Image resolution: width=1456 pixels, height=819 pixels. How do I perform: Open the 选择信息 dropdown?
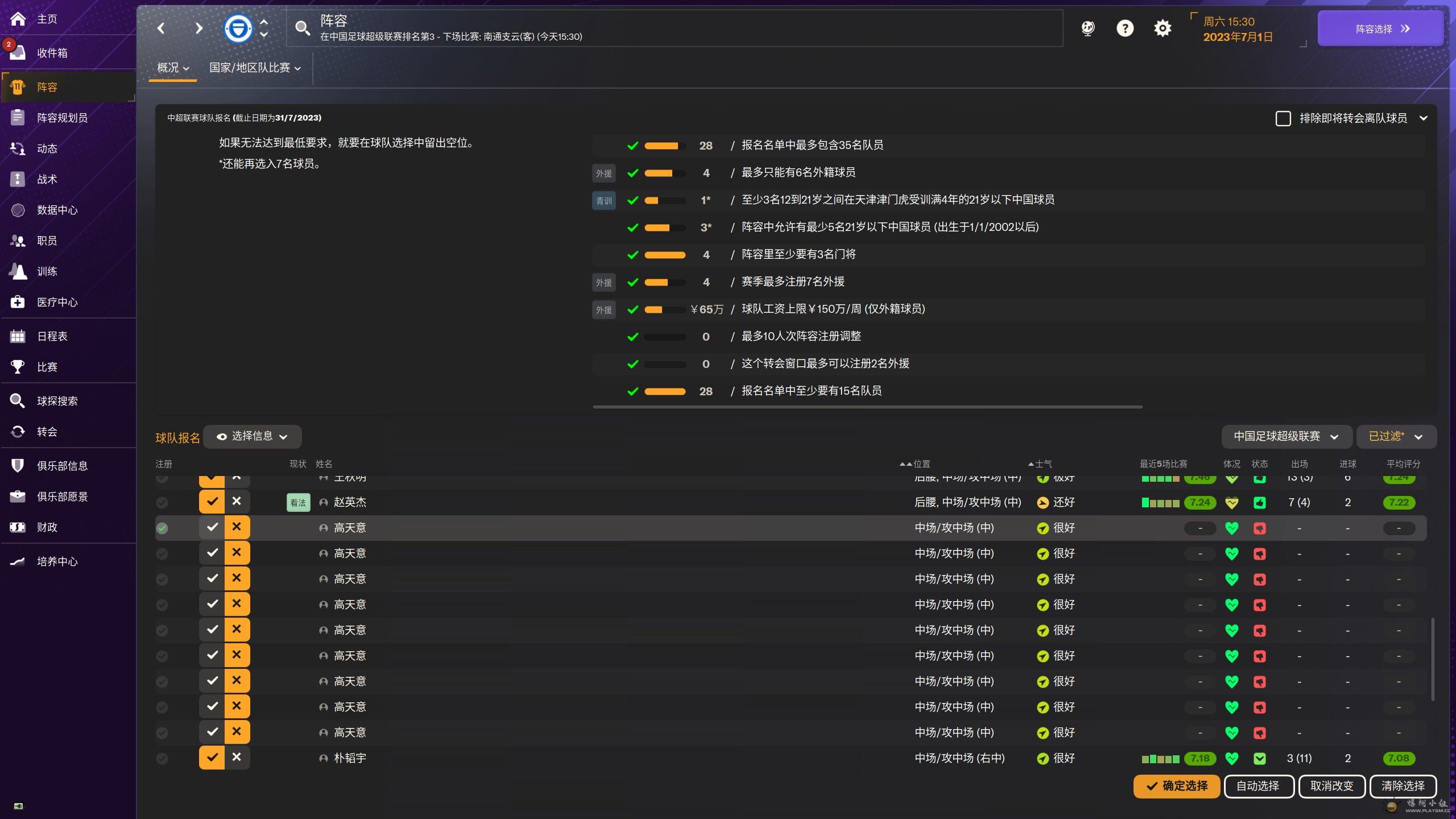click(252, 436)
